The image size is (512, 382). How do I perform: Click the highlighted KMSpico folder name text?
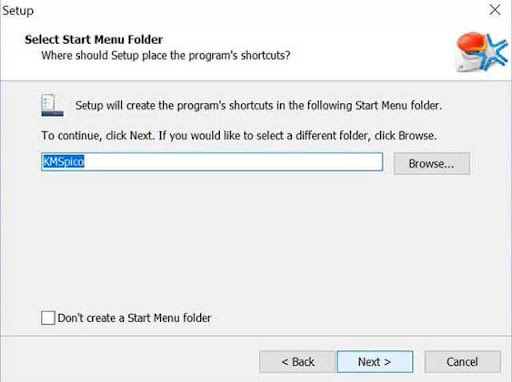point(63,162)
